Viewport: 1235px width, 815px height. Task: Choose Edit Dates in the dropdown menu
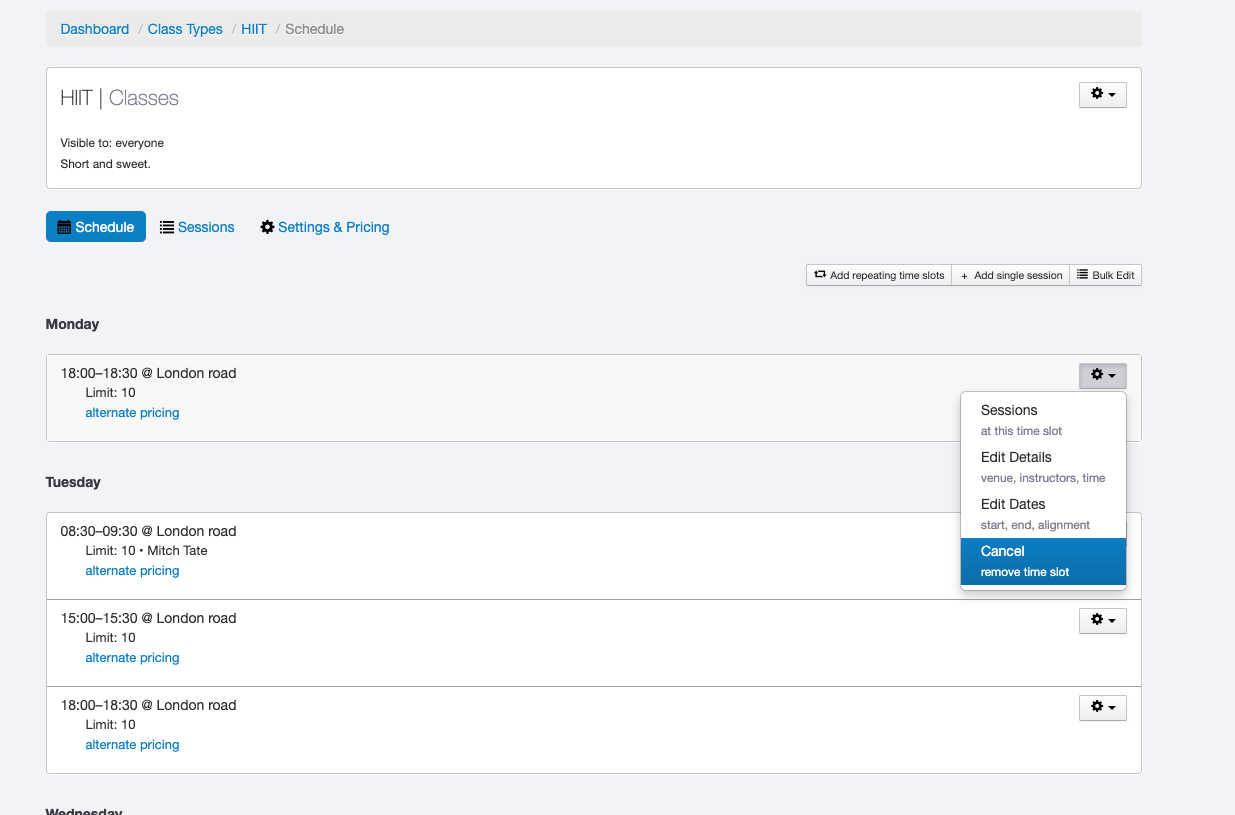pyautogui.click(x=1042, y=513)
